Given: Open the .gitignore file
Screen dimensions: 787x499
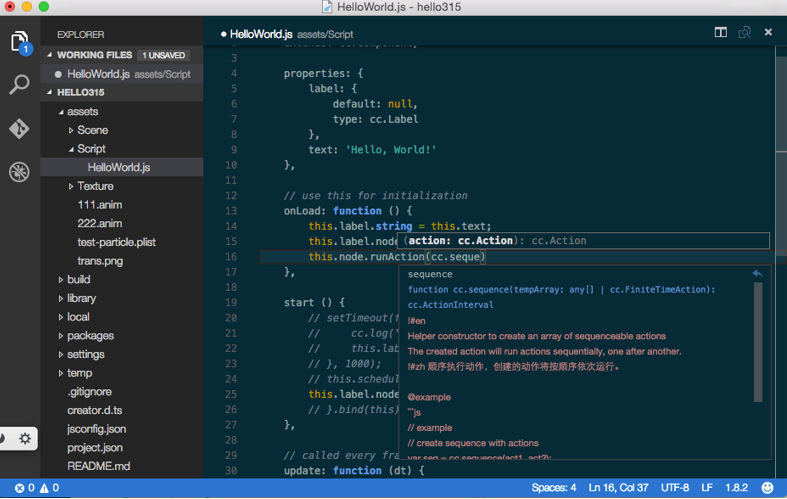Looking at the screenshot, I should click(x=89, y=392).
